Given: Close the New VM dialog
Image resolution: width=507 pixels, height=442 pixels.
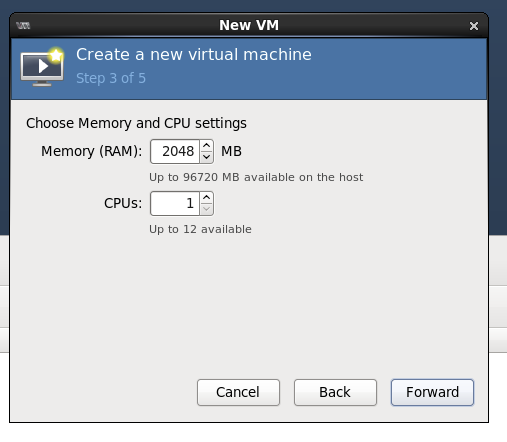Looking at the screenshot, I should (474, 26).
